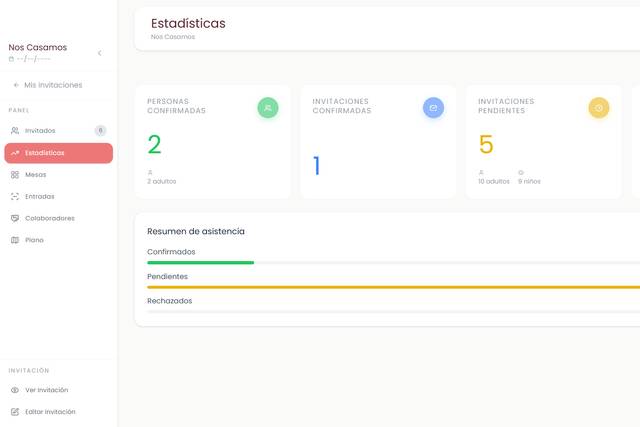
Task: Open Editar invitación link
Action: 58,411
